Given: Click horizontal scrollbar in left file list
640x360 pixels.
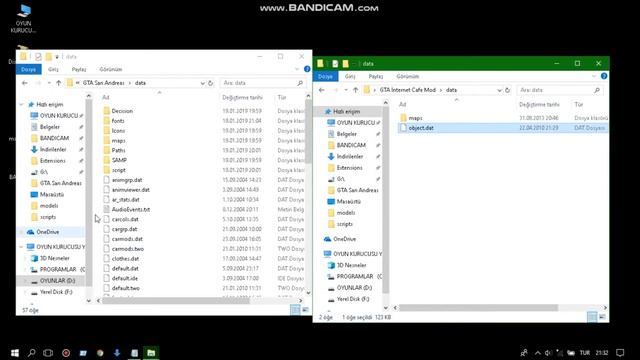Looking at the screenshot, I should [x=176, y=301].
